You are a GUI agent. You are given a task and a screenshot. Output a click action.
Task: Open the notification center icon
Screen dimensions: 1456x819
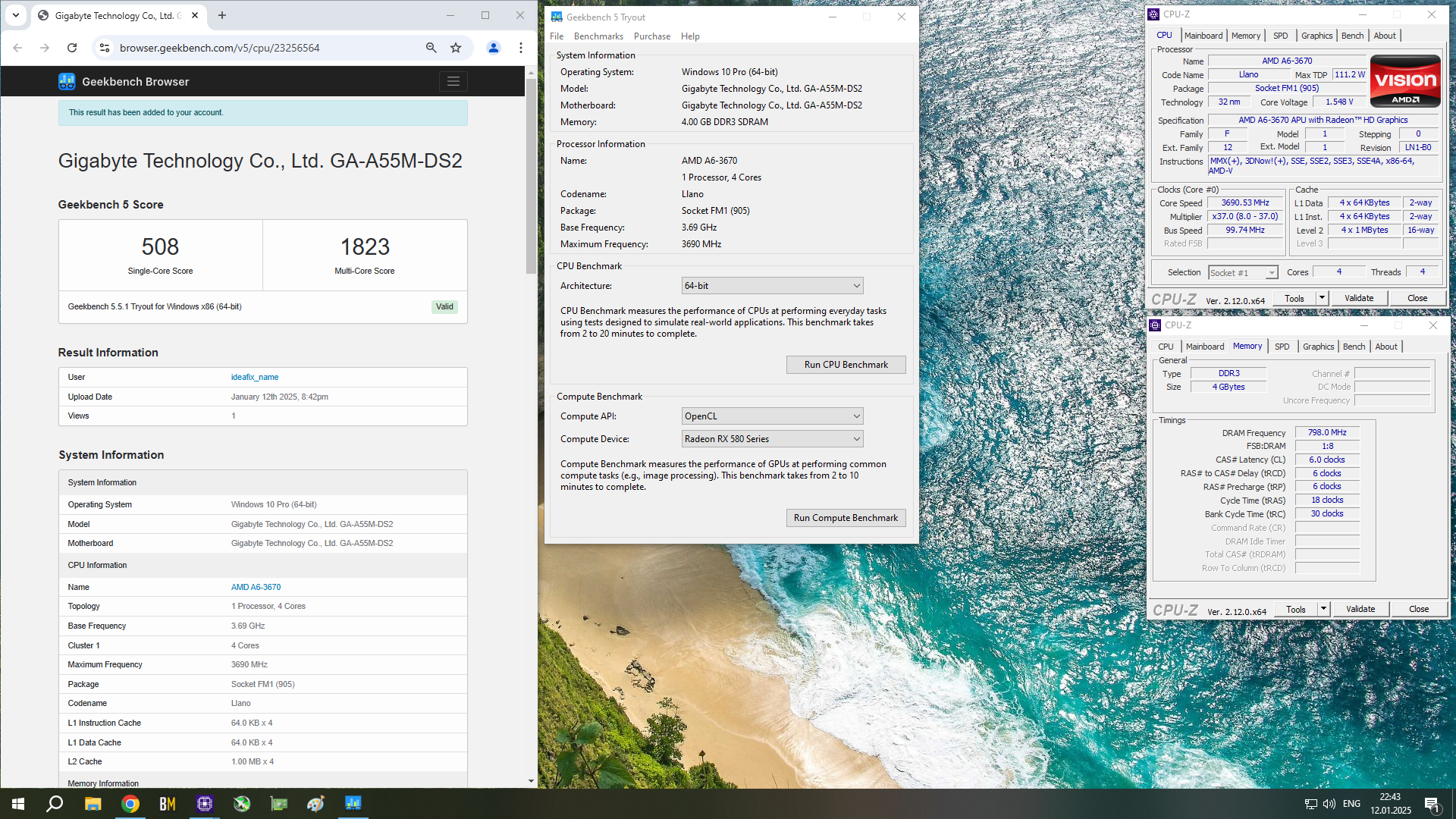[1432, 804]
